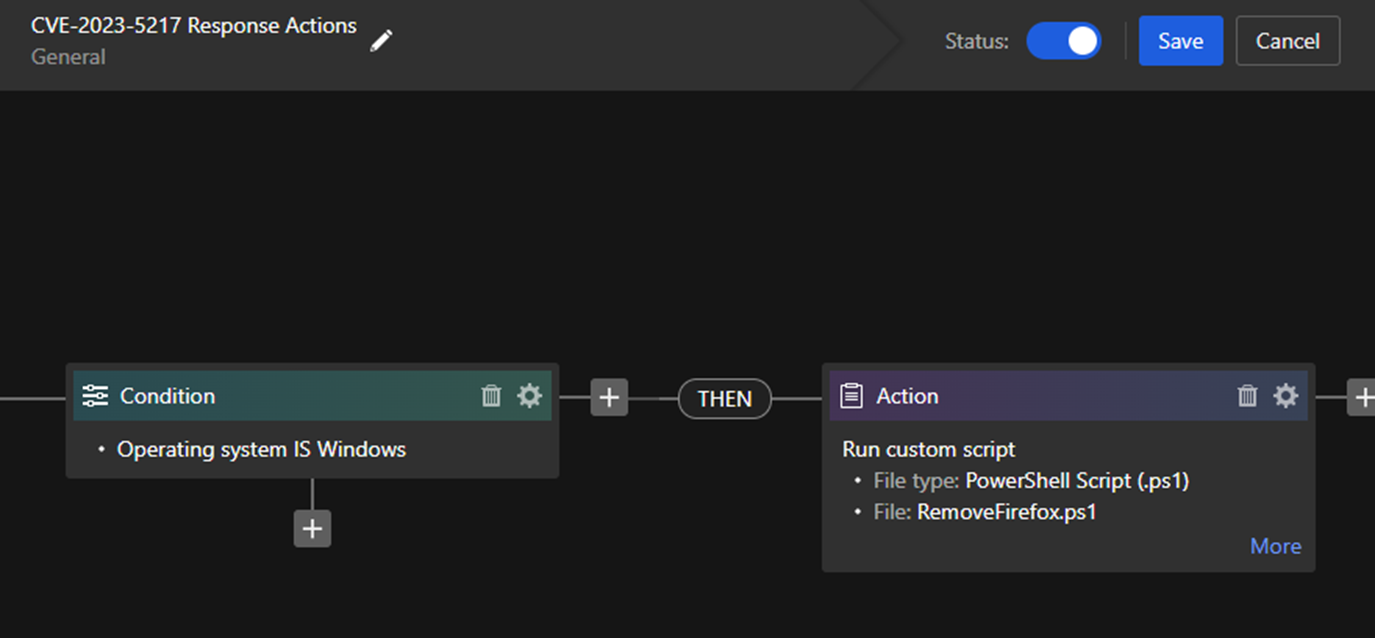
Task: Click the pencil icon to rename the workflow
Action: 381,41
